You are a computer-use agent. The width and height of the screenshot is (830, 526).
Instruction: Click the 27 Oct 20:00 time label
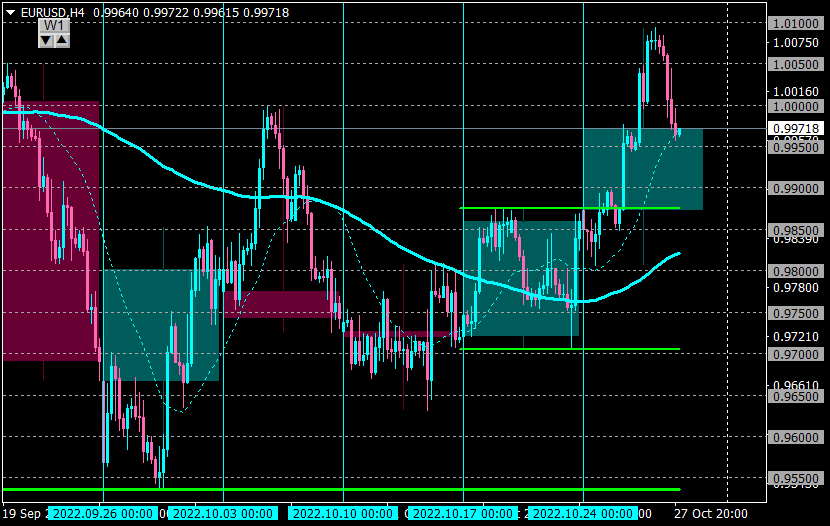tap(711, 513)
